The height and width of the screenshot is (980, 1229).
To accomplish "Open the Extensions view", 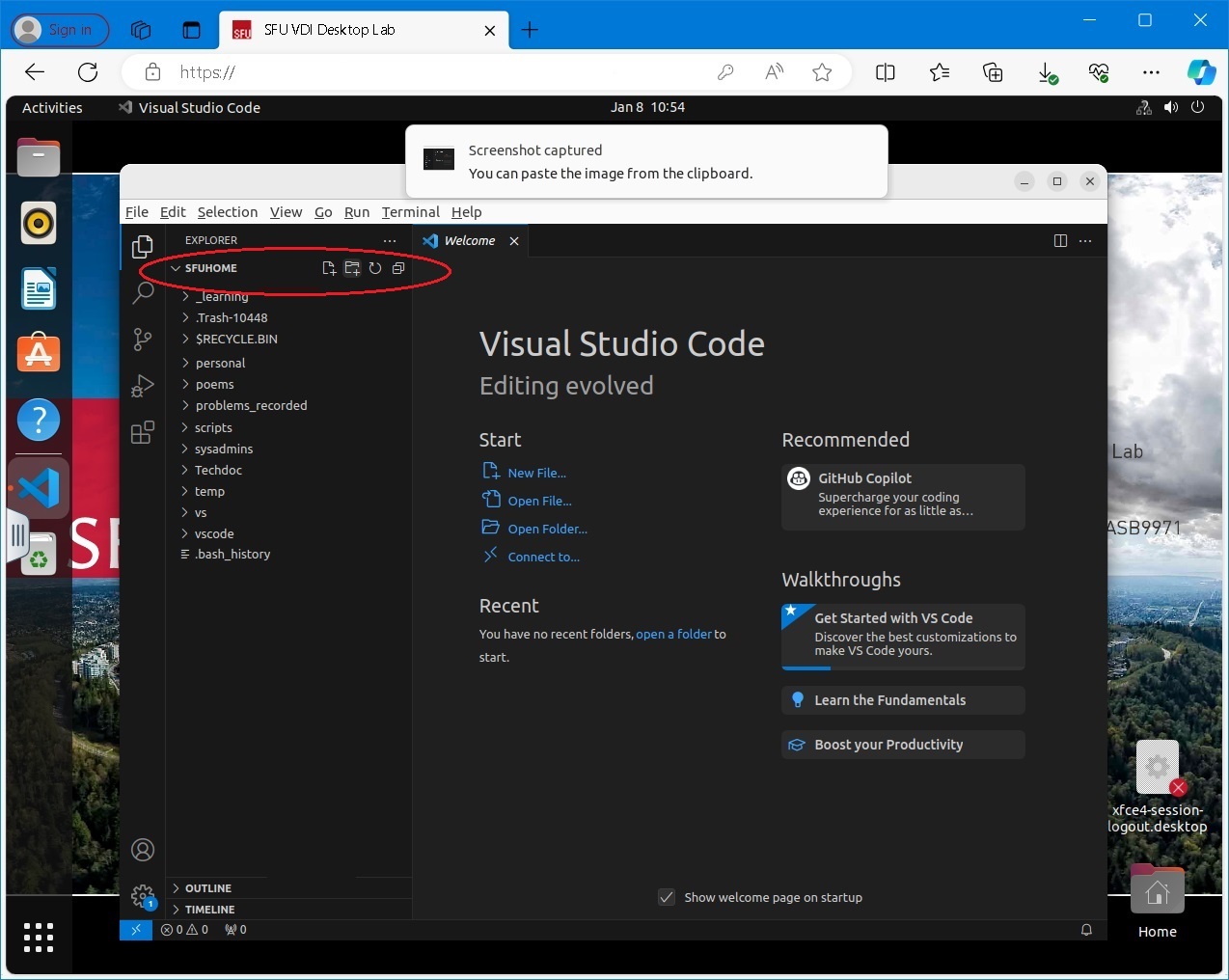I will 143,432.
